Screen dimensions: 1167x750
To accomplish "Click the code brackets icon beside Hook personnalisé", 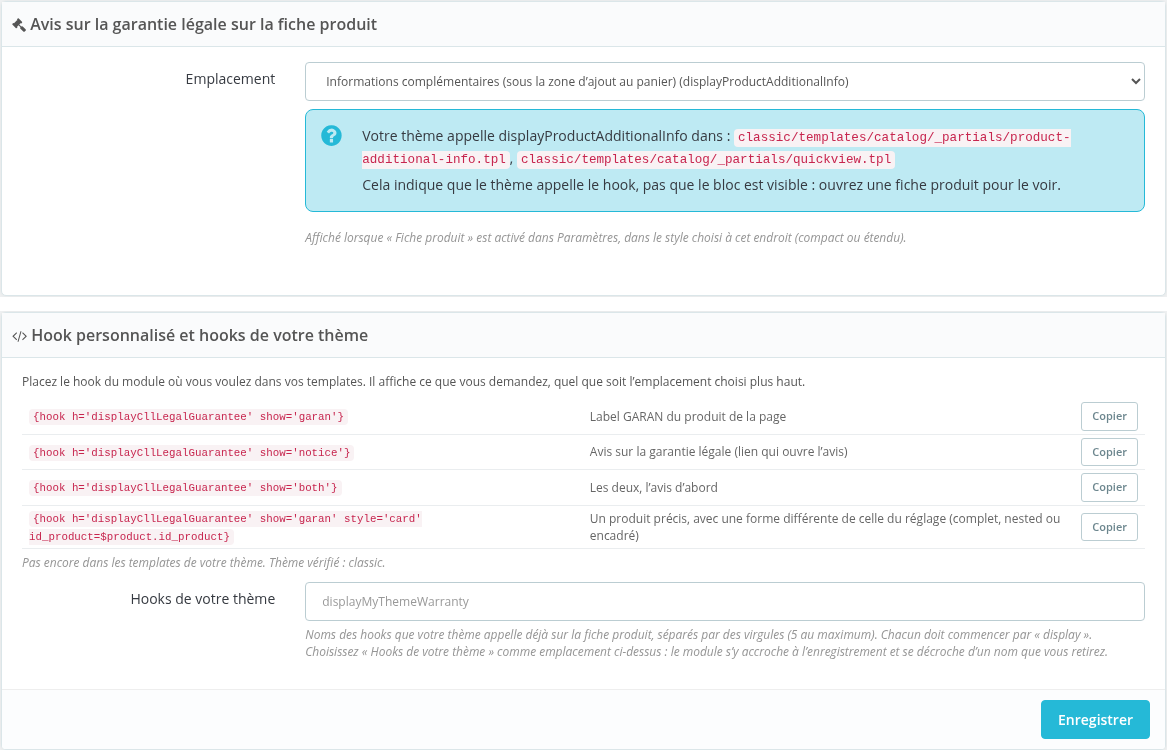I will click(x=19, y=336).
